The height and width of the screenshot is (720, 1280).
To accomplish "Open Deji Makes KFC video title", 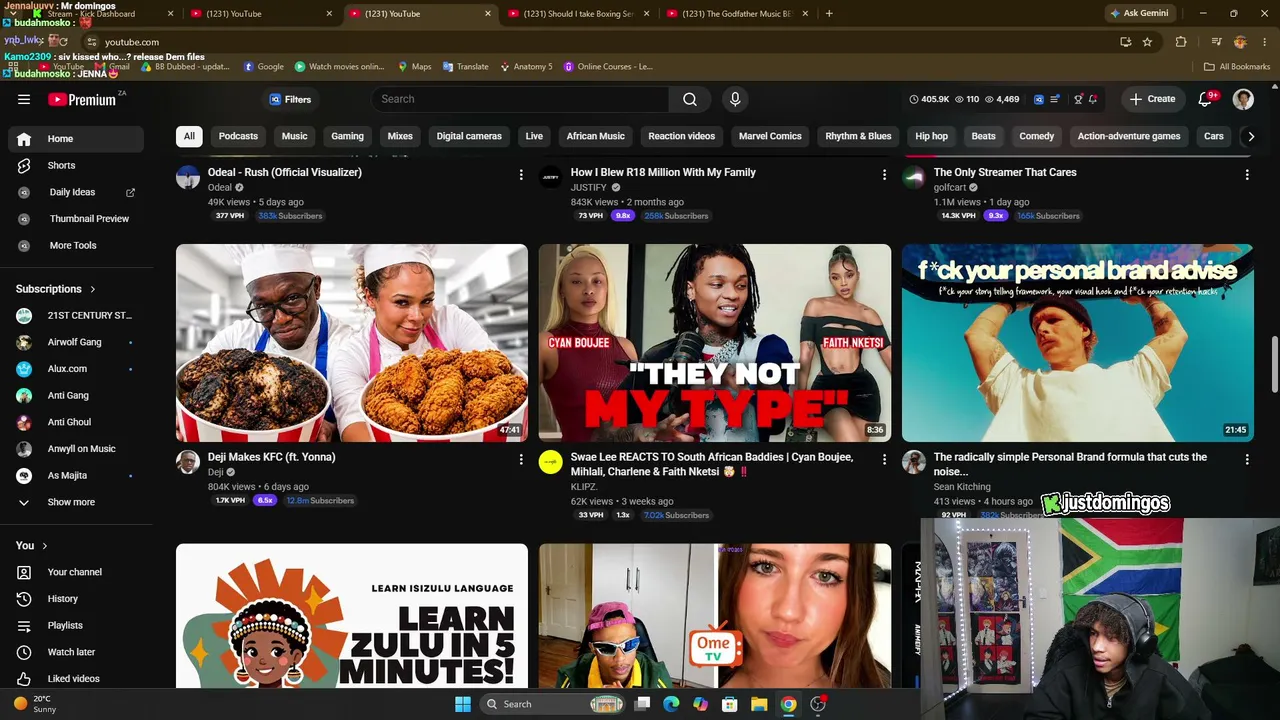I will click(271, 457).
